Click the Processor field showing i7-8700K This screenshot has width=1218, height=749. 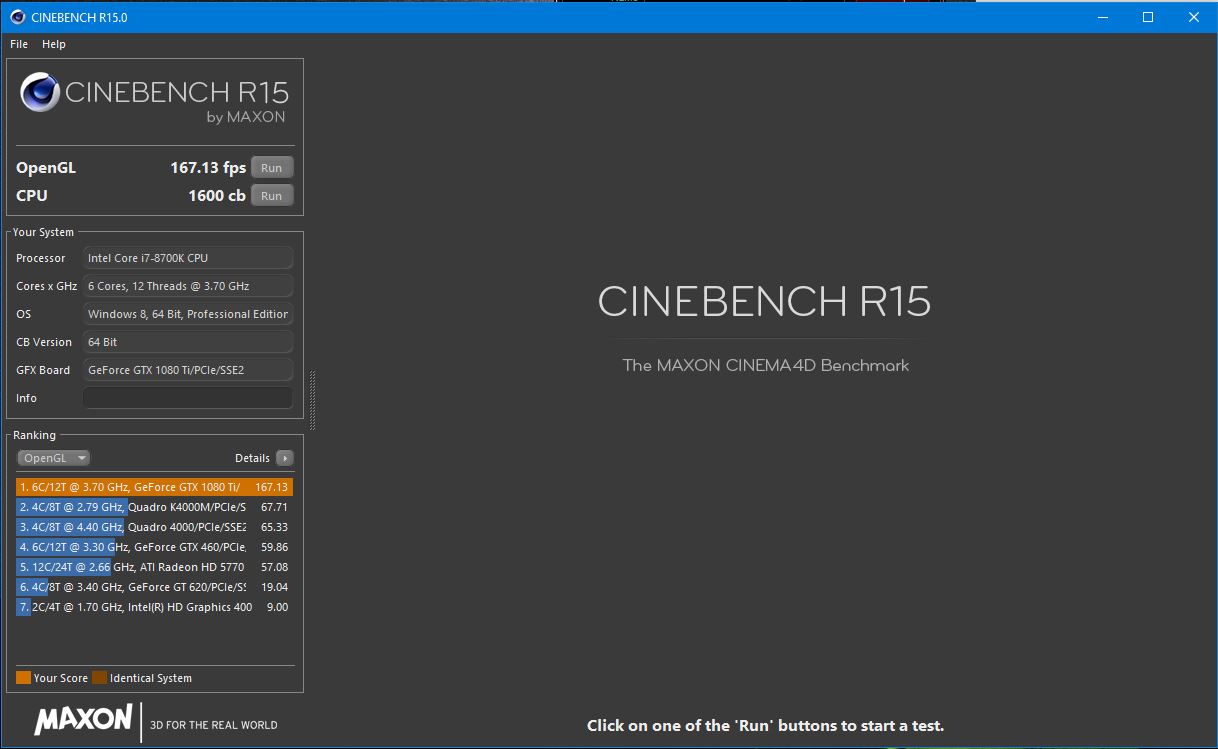[188, 258]
